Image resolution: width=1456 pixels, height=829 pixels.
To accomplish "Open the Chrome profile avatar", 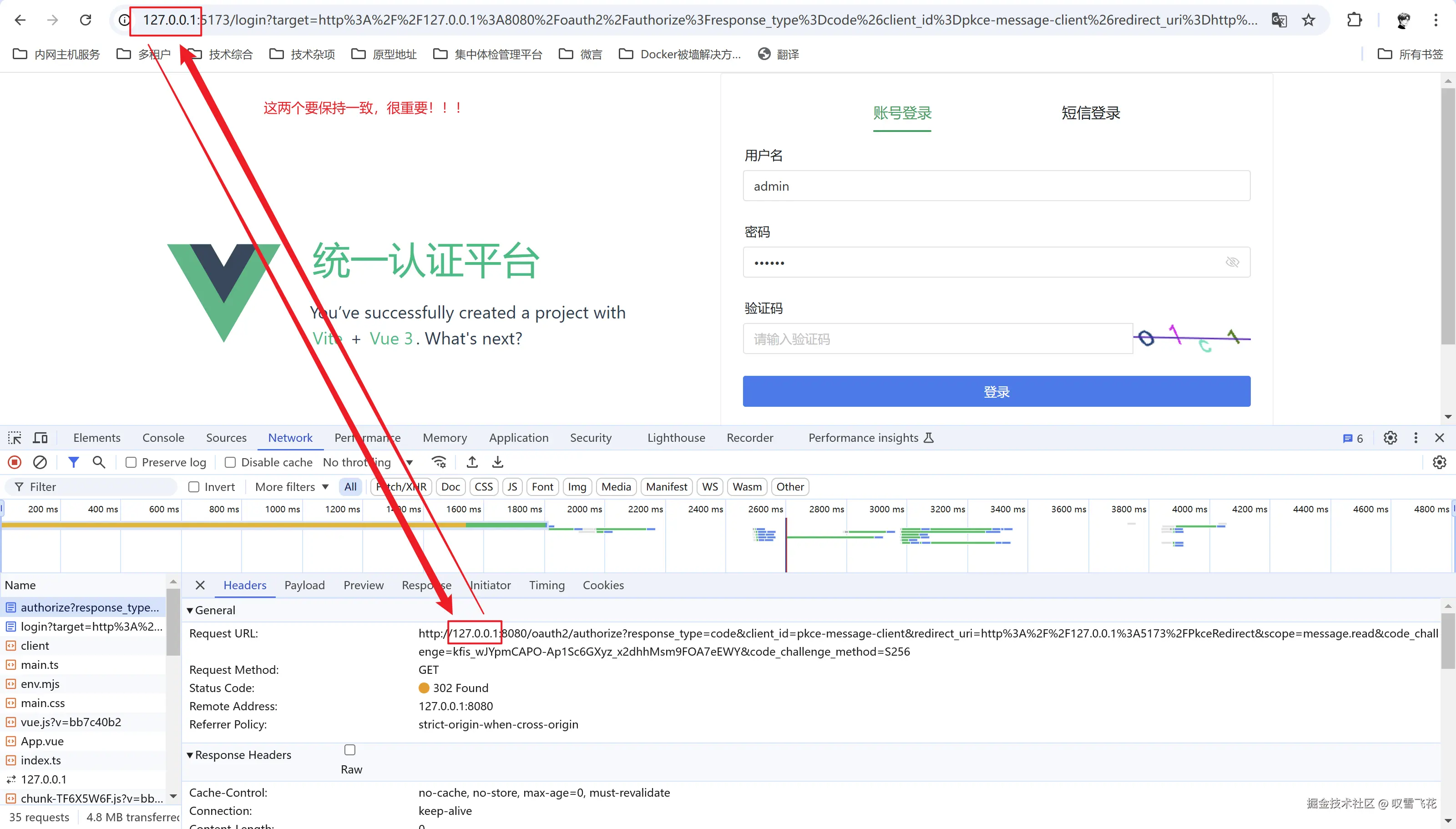I will [1404, 20].
